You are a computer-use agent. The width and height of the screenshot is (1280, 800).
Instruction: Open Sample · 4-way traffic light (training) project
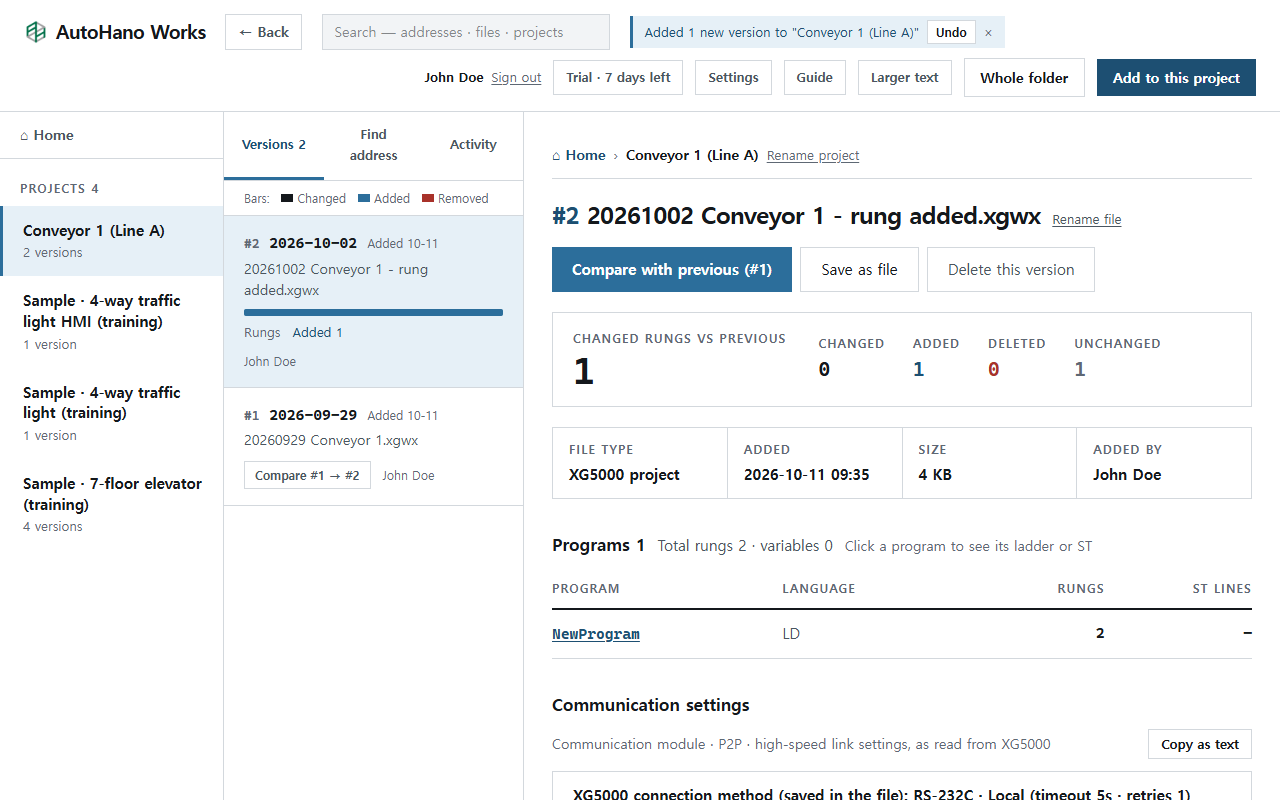(112, 413)
